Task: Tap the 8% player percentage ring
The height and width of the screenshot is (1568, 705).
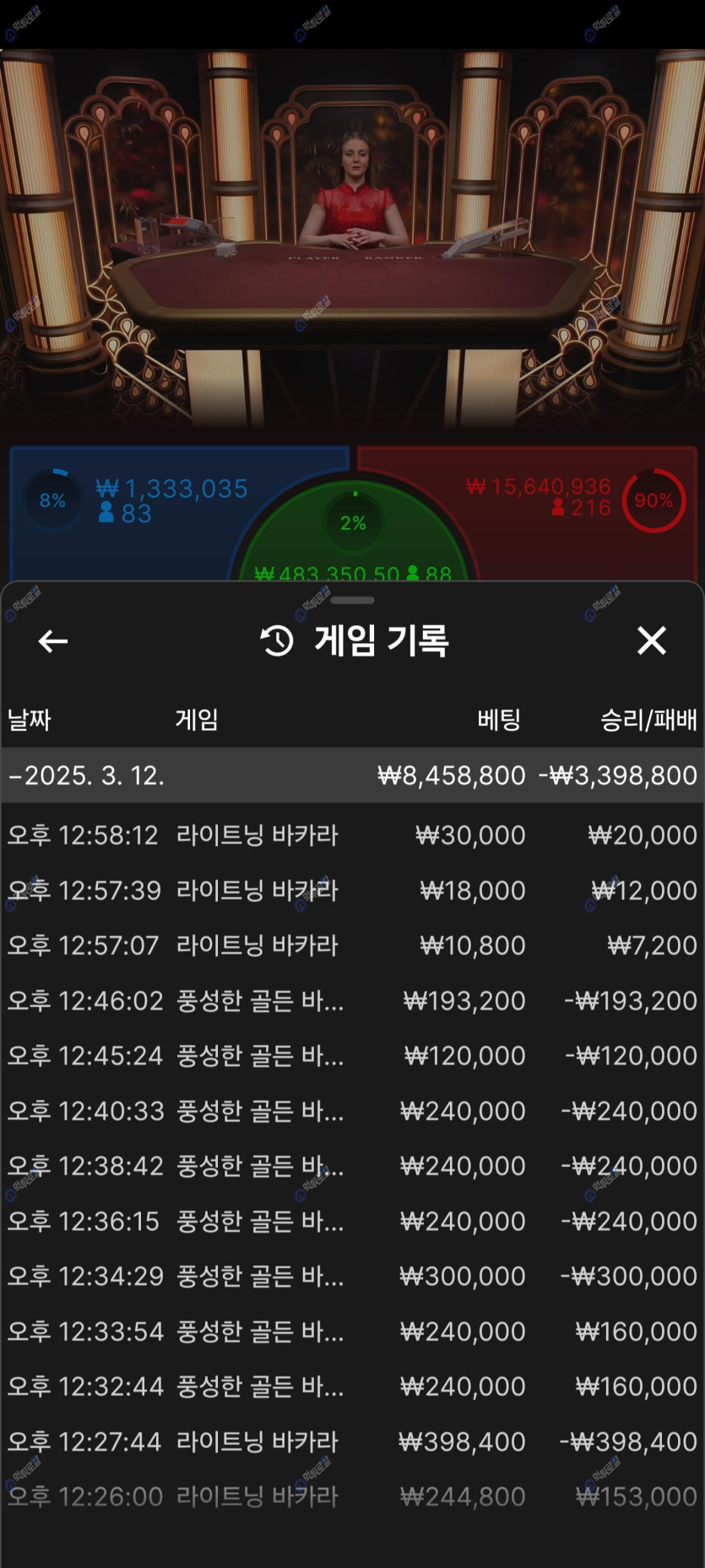Action: click(x=52, y=500)
